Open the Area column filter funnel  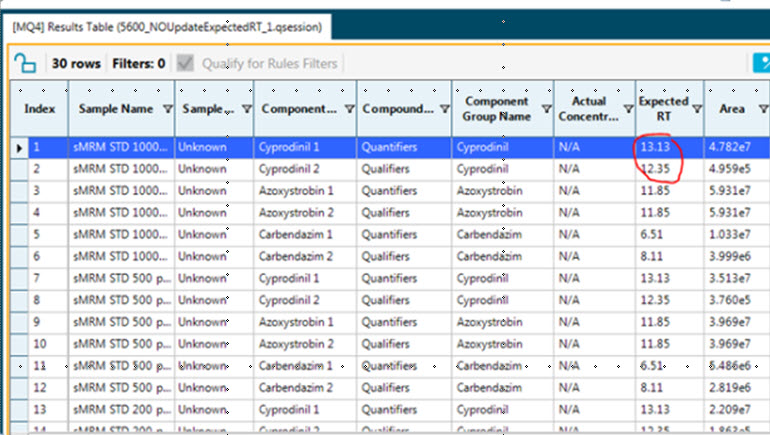click(x=763, y=109)
